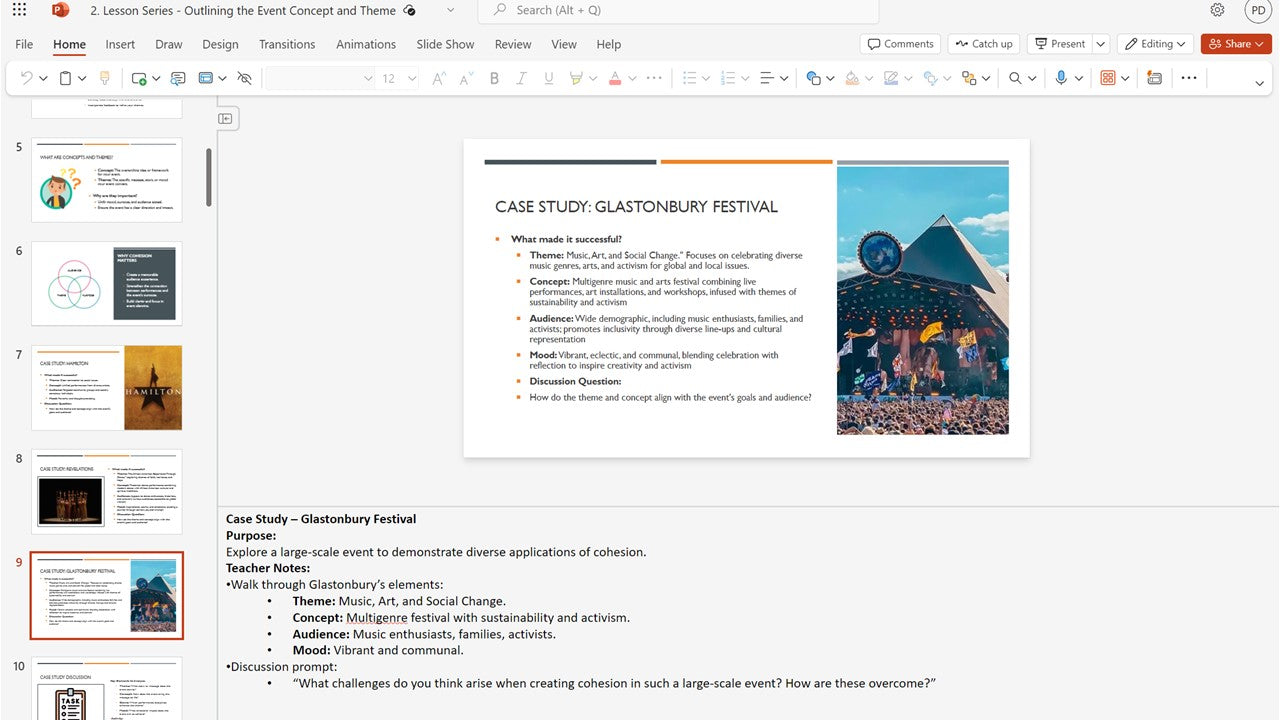Toggle Bold formatting
Image resolution: width=1280 pixels, height=720 pixels.
pyautogui.click(x=494, y=78)
